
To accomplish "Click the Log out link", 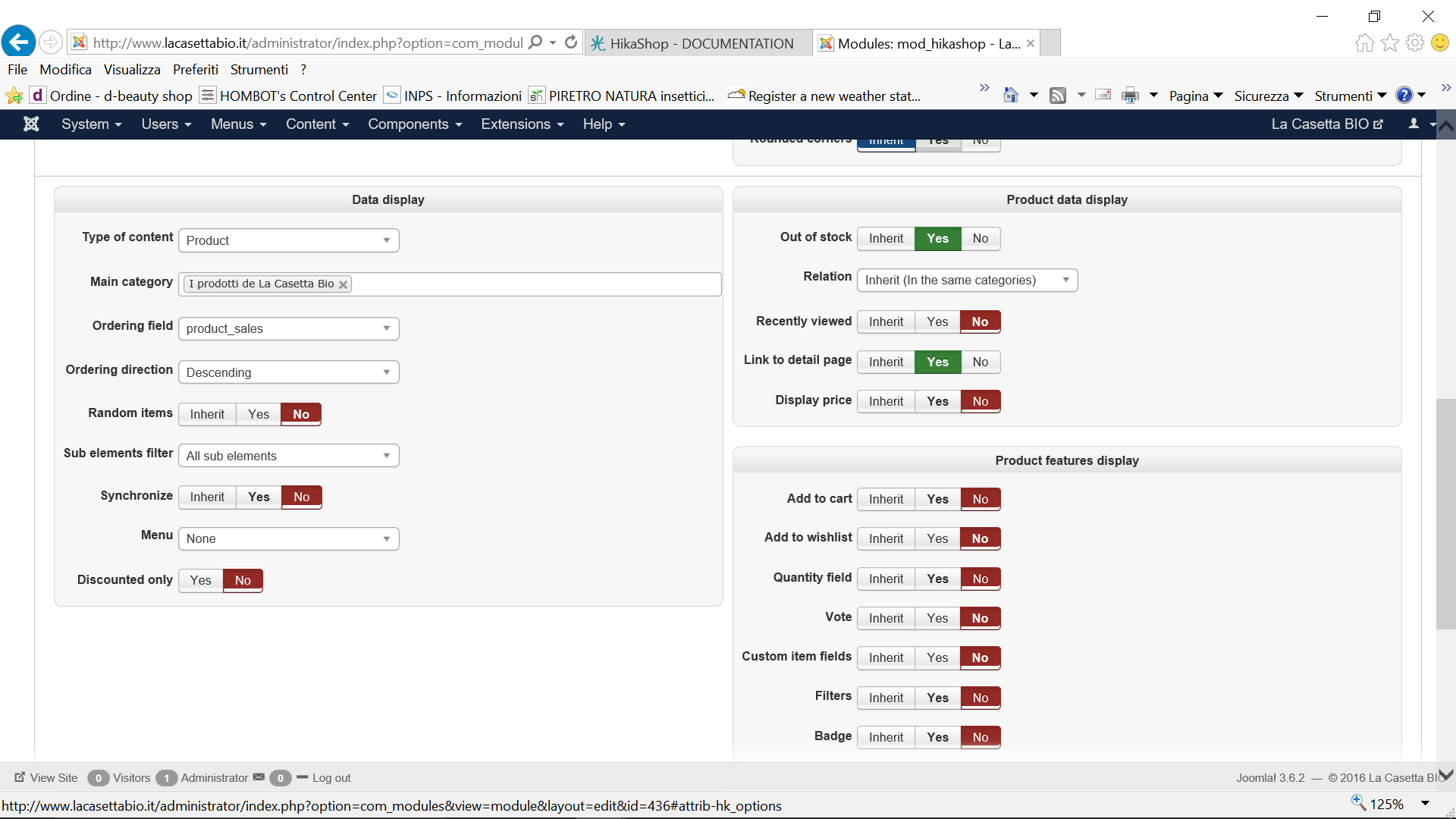I will coord(331,777).
